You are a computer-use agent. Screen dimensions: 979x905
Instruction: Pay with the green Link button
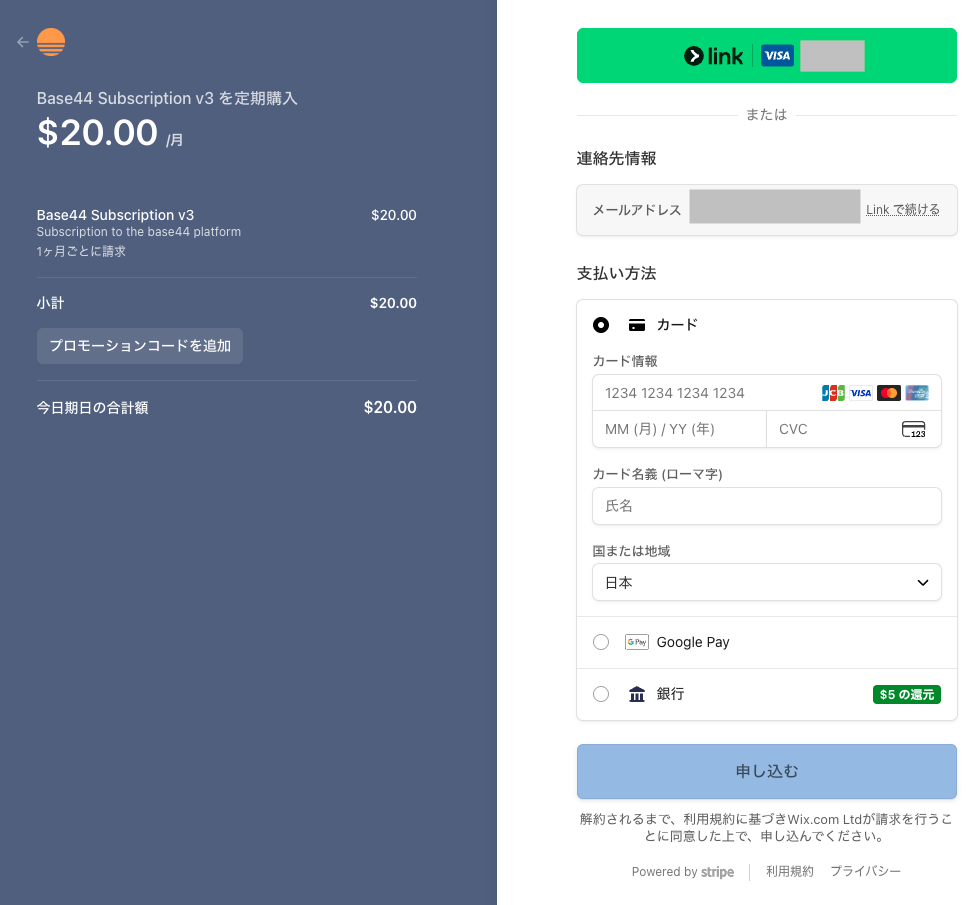point(766,56)
